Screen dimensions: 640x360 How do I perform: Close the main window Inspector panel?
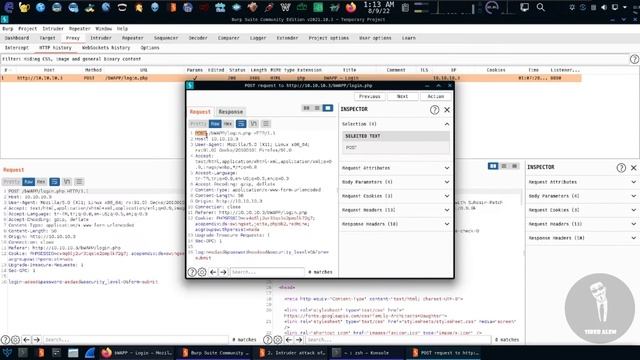tap(633, 168)
